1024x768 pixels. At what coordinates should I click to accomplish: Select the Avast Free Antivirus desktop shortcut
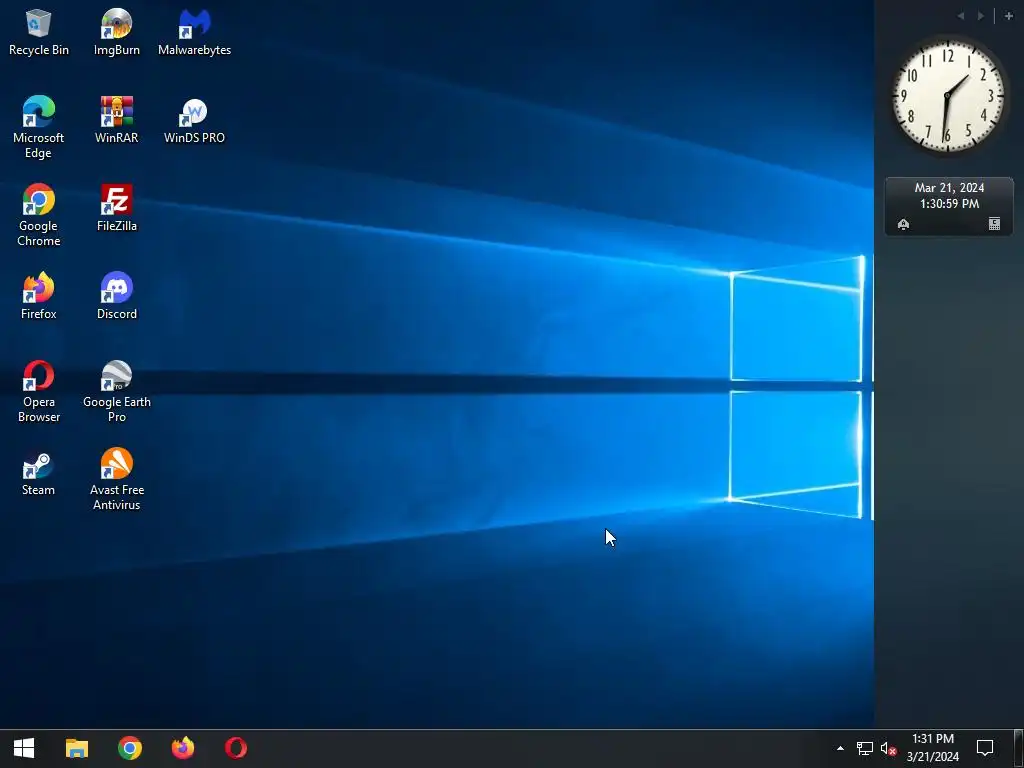pyautogui.click(x=116, y=480)
